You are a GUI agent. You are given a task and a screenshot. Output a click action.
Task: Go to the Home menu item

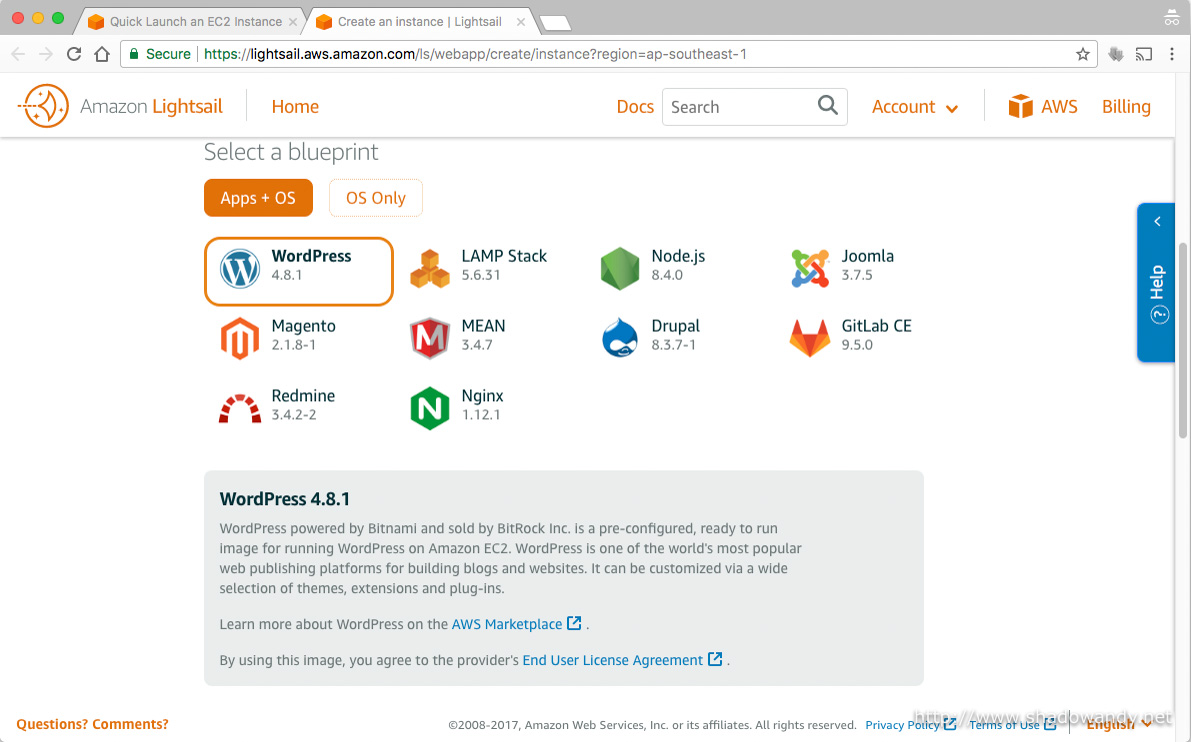pyautogui.click(x=295, y=107)
